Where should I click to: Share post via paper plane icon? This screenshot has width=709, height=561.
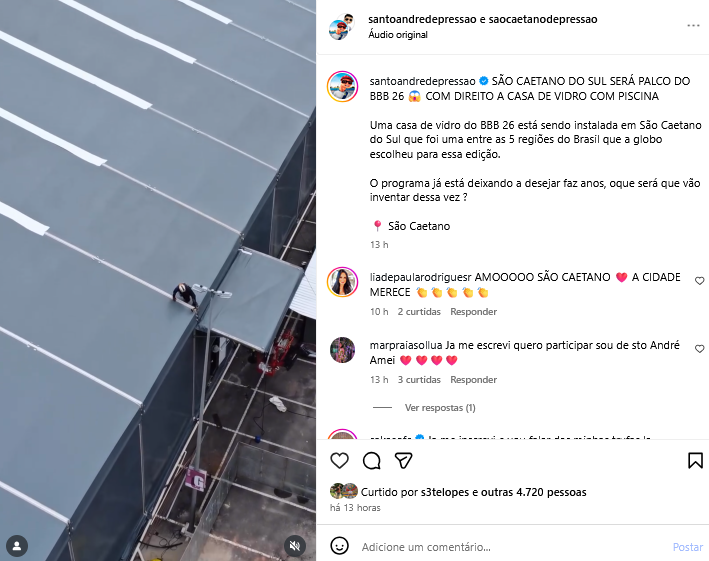pyautogui.click(x=403, y=461)
